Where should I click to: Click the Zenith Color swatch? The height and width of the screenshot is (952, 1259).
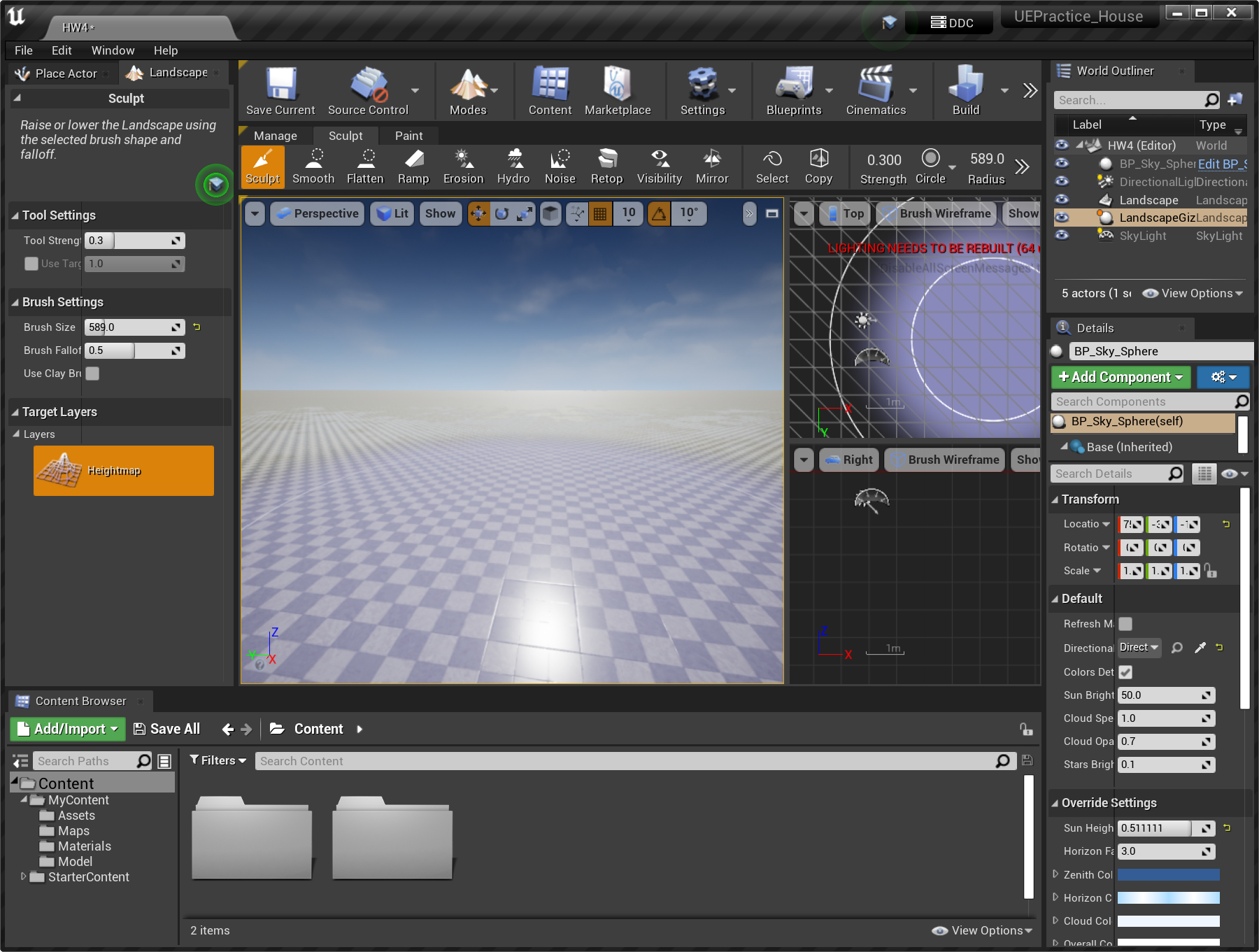point(1168,874)
